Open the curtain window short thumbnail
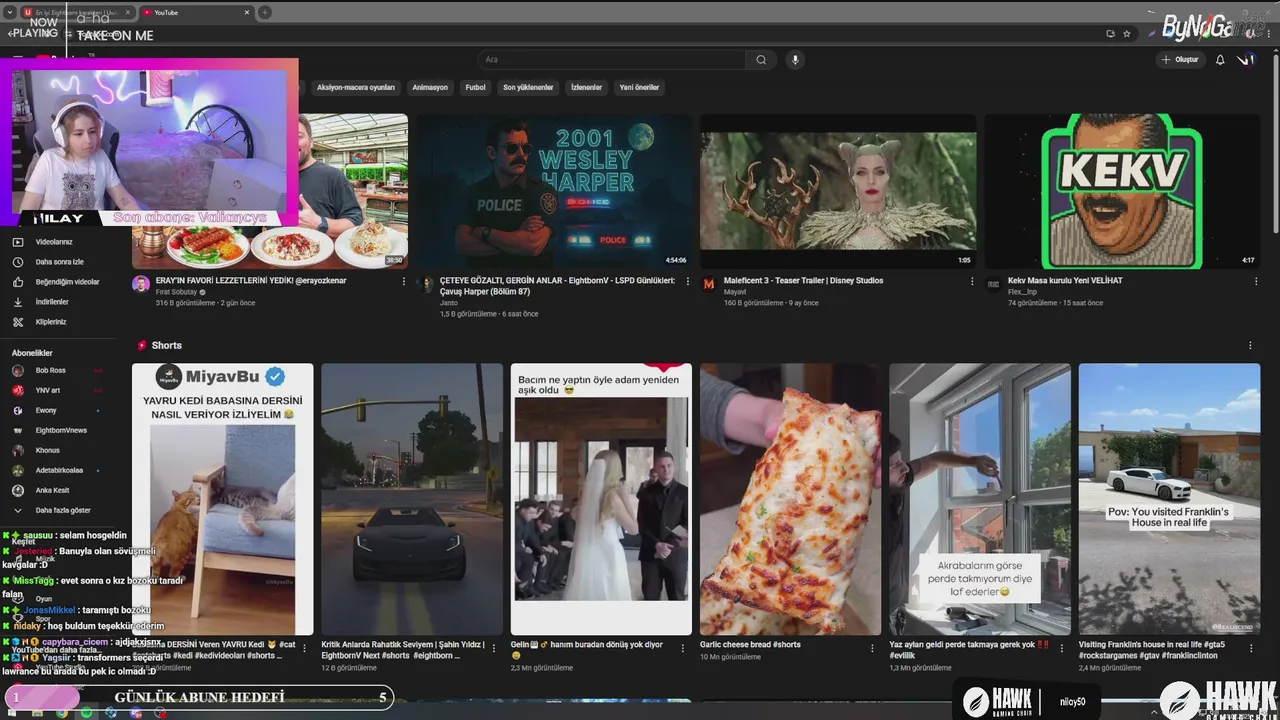This screenshot has height=720, width=1280. point(980,499)
